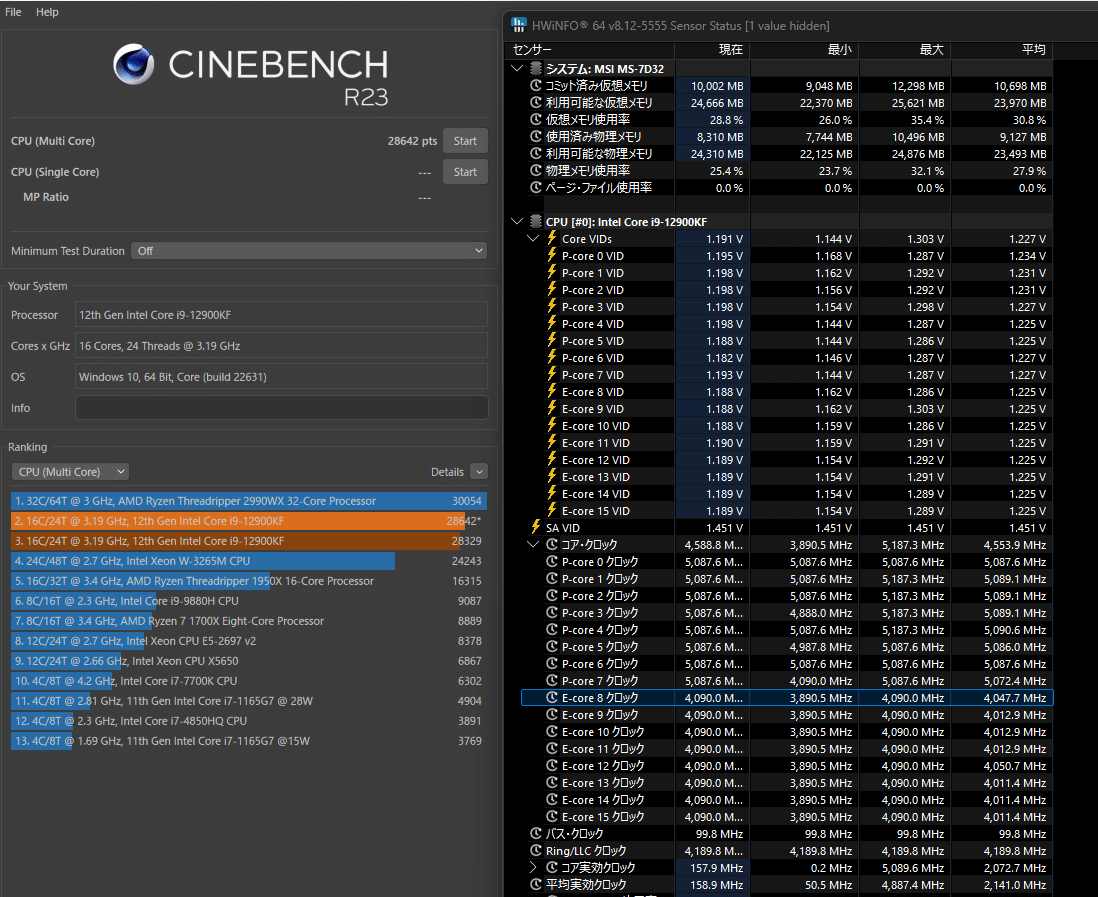
Task: Click the clock icon beside P-core 7 クロック
Action: click(552, 681)
